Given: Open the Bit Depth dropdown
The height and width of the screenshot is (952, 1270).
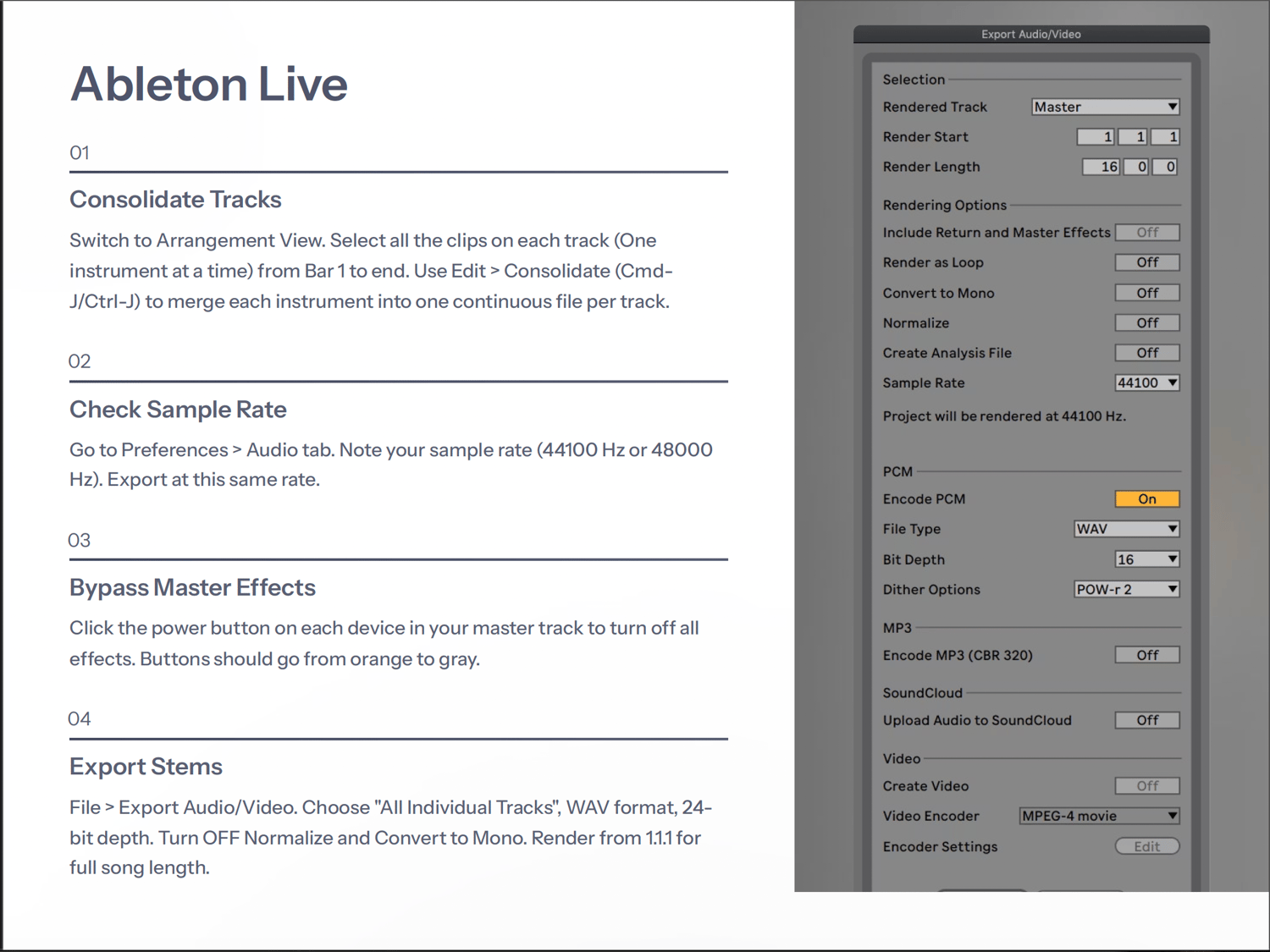Looking at the screenshot, I should [1147, 559].
